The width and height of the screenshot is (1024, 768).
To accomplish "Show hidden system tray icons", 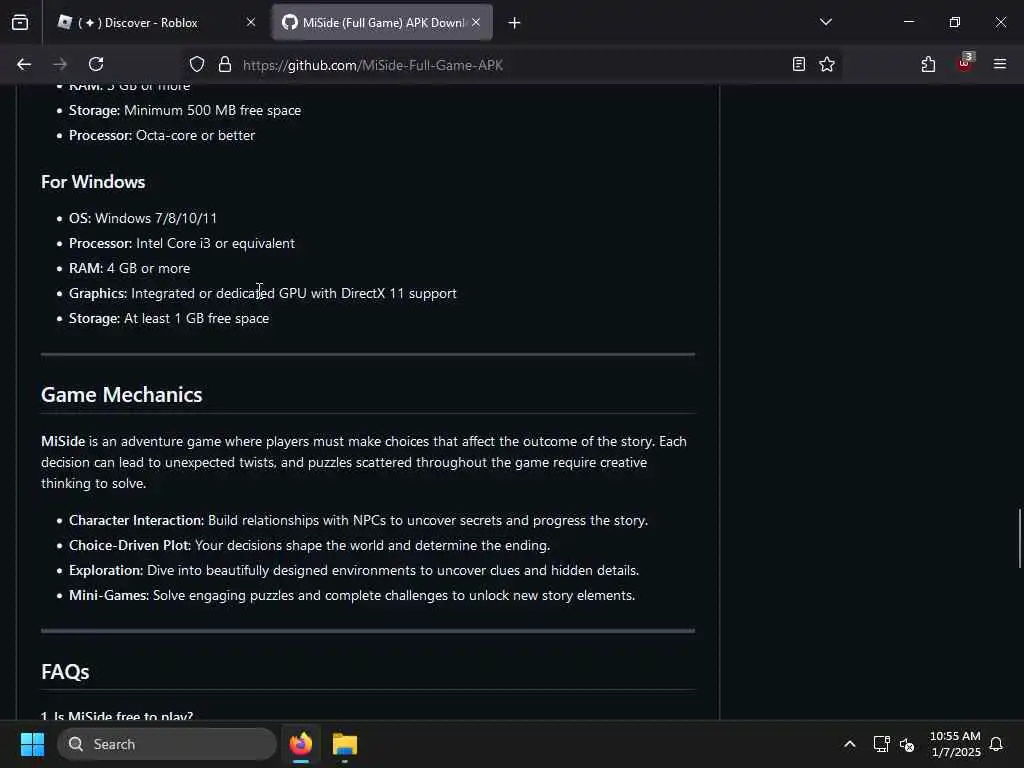I will coord(850,744).
